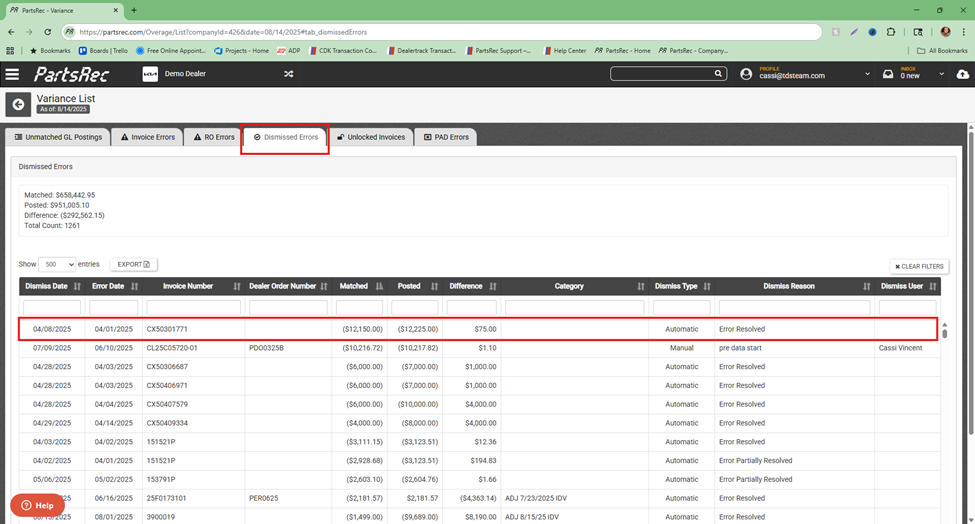
Task: Click the profile user icon
Action: click(746, 74)
